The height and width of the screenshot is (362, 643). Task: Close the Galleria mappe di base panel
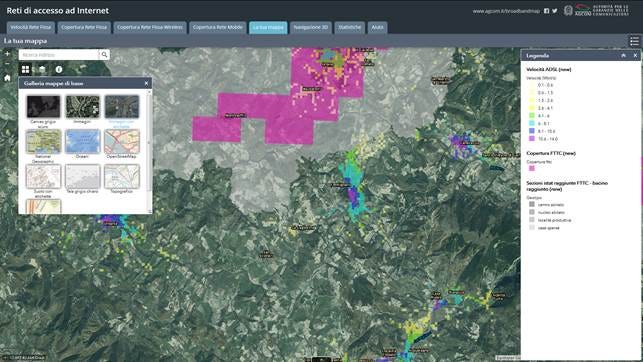coord(146,83)
